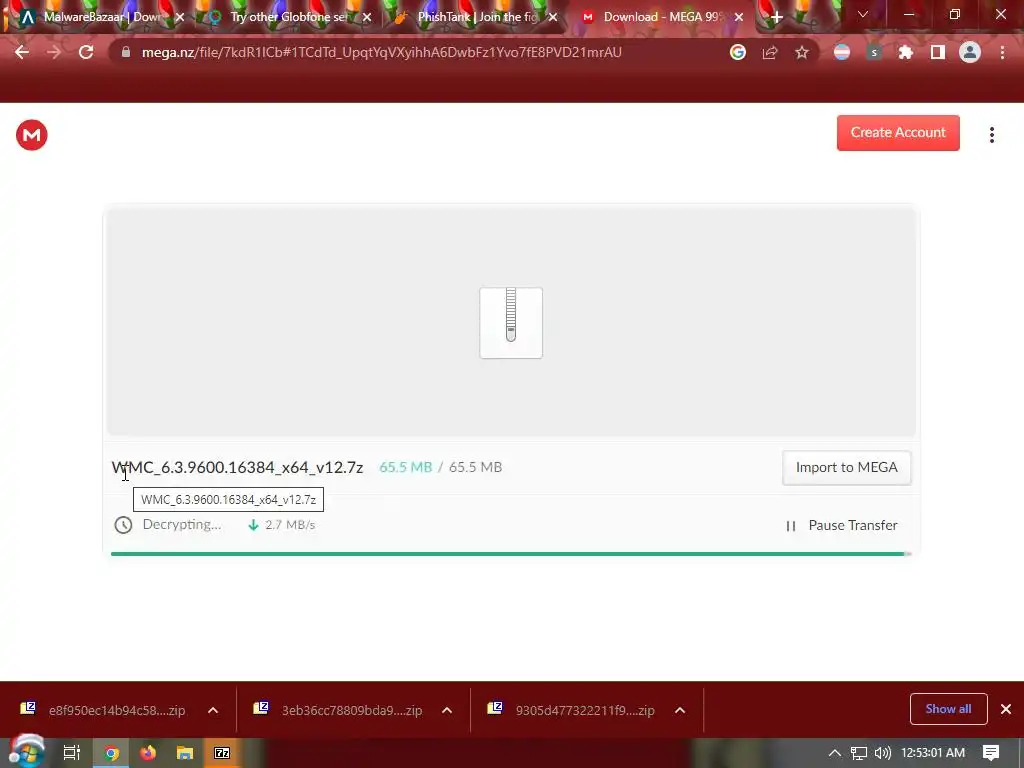Click the zip archive file thumbnail

(511, 323)
